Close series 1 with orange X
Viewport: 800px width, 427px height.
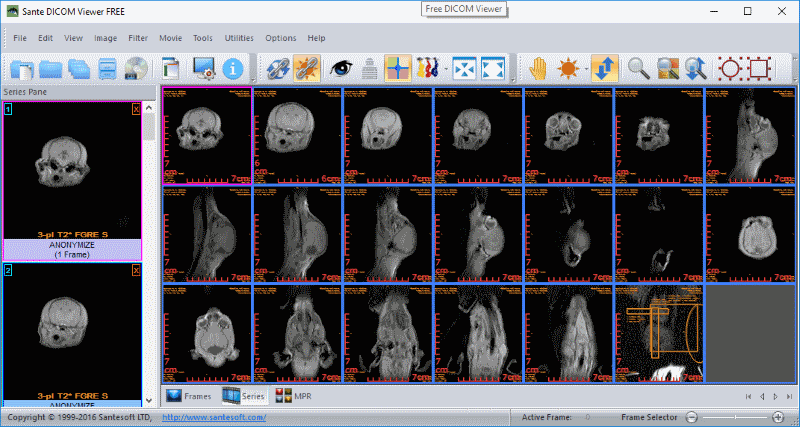tap(136, 109)
